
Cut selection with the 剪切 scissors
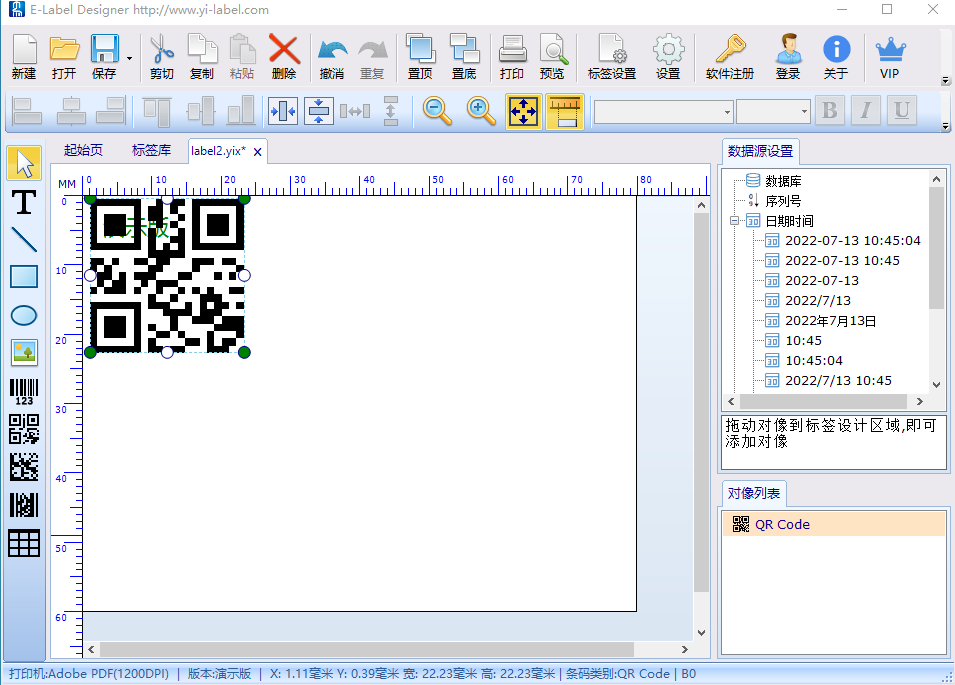pos(162,56)
